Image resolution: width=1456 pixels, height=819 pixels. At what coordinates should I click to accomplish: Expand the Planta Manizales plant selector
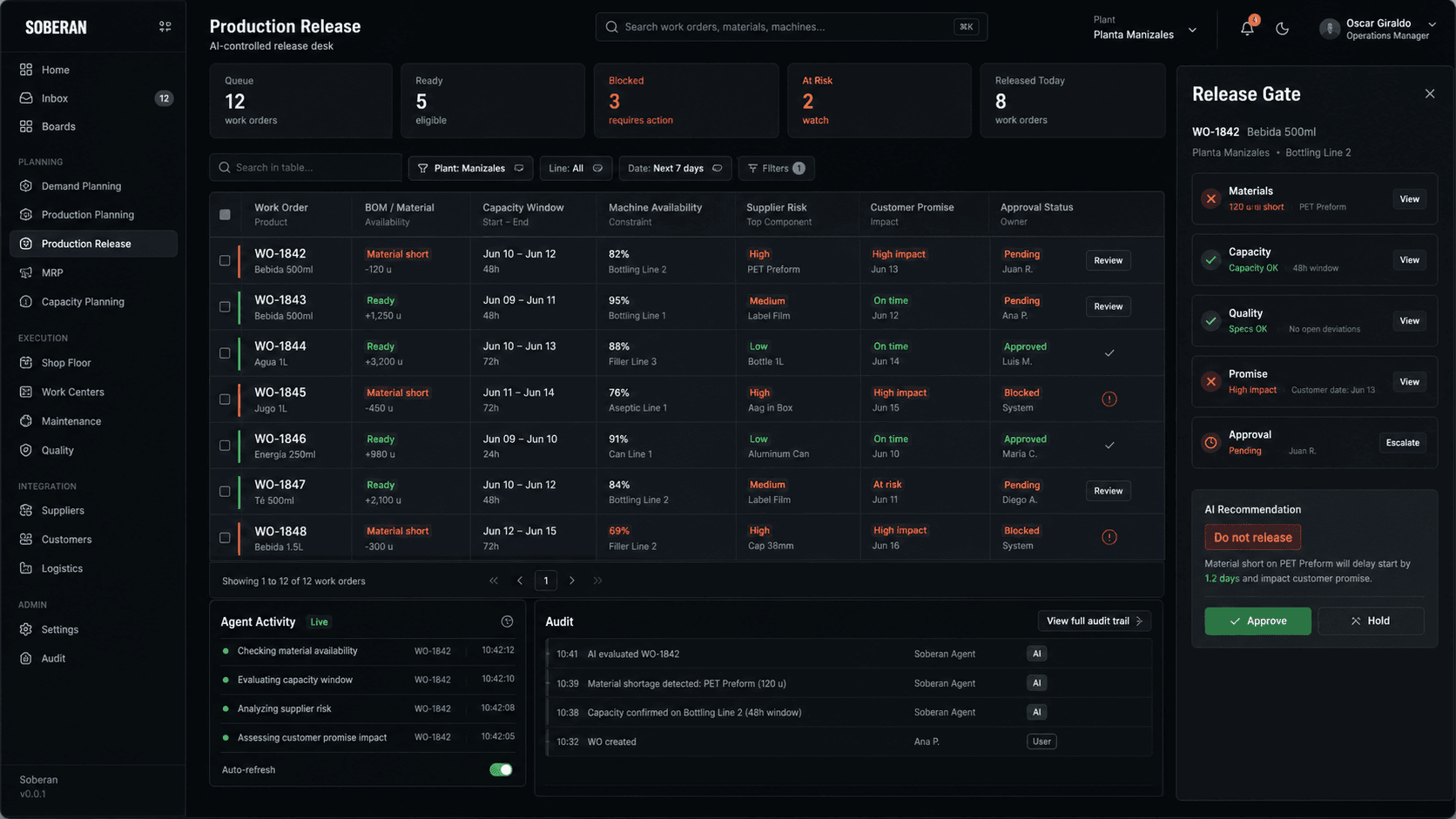click(x=1145, y=28)
